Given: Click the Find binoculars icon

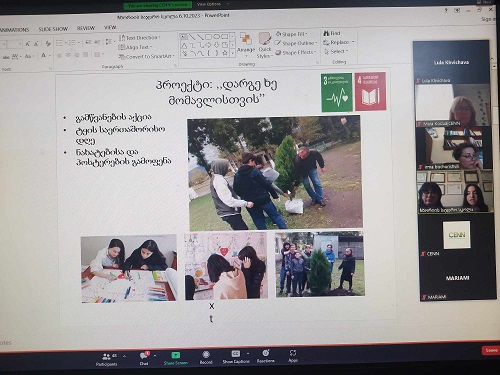Looking at the screenshot, I should 326,33.
